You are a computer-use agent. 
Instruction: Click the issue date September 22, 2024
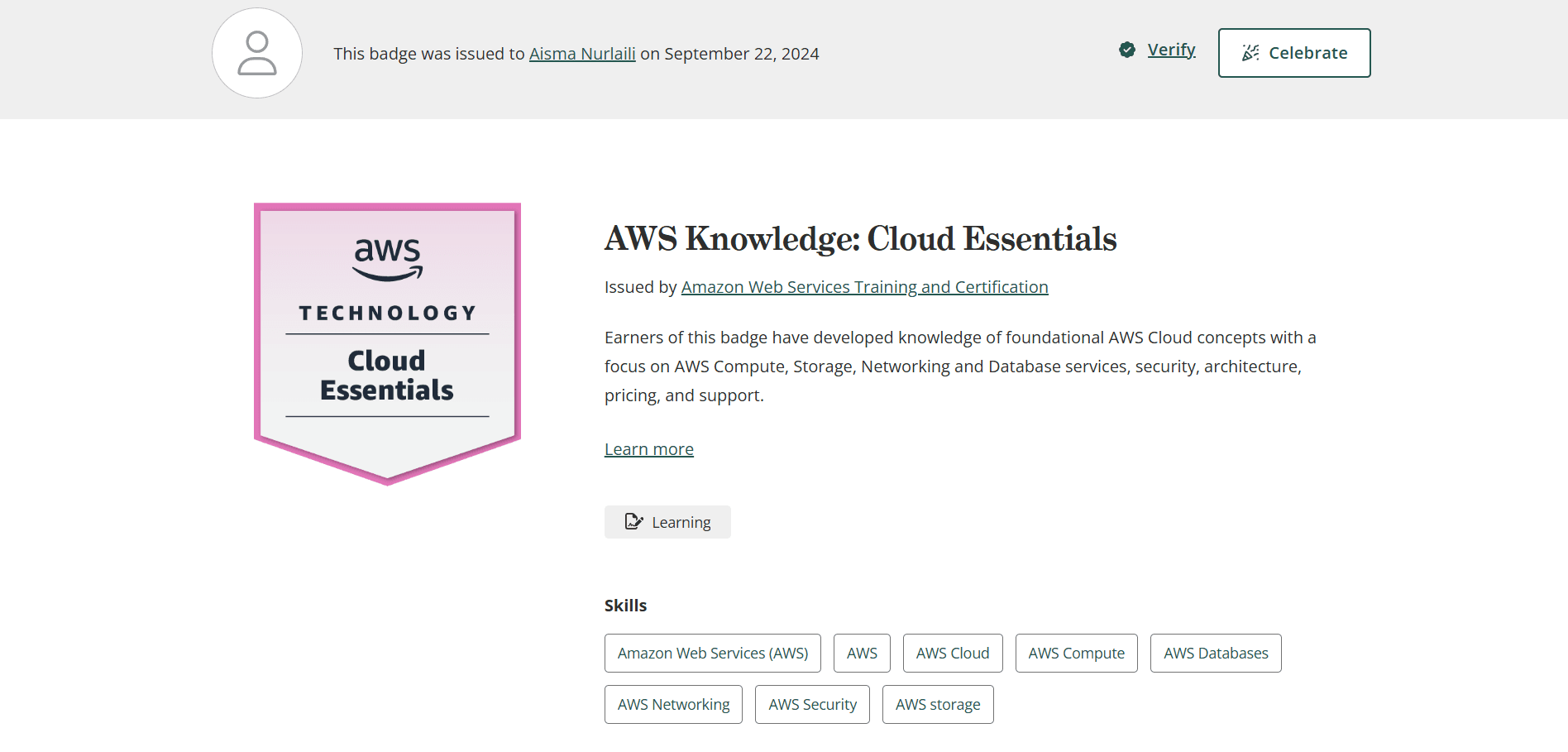[742, 54]
